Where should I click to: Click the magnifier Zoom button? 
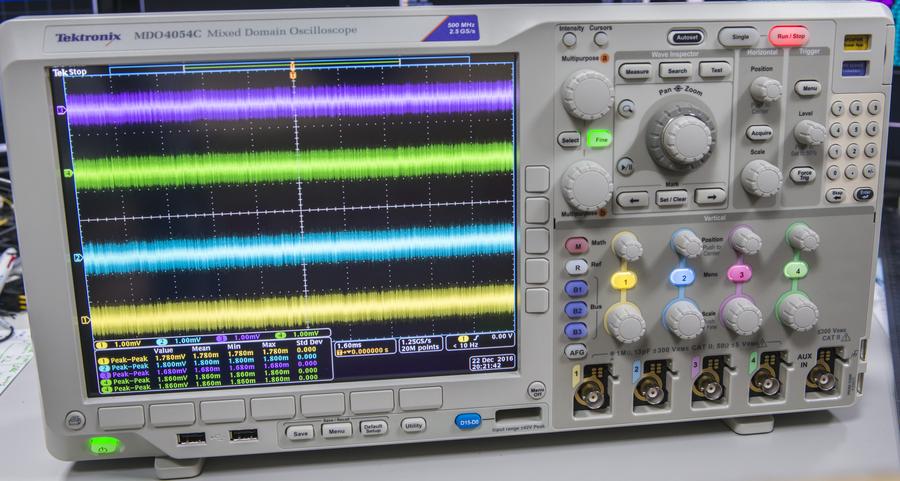point(627,108)
